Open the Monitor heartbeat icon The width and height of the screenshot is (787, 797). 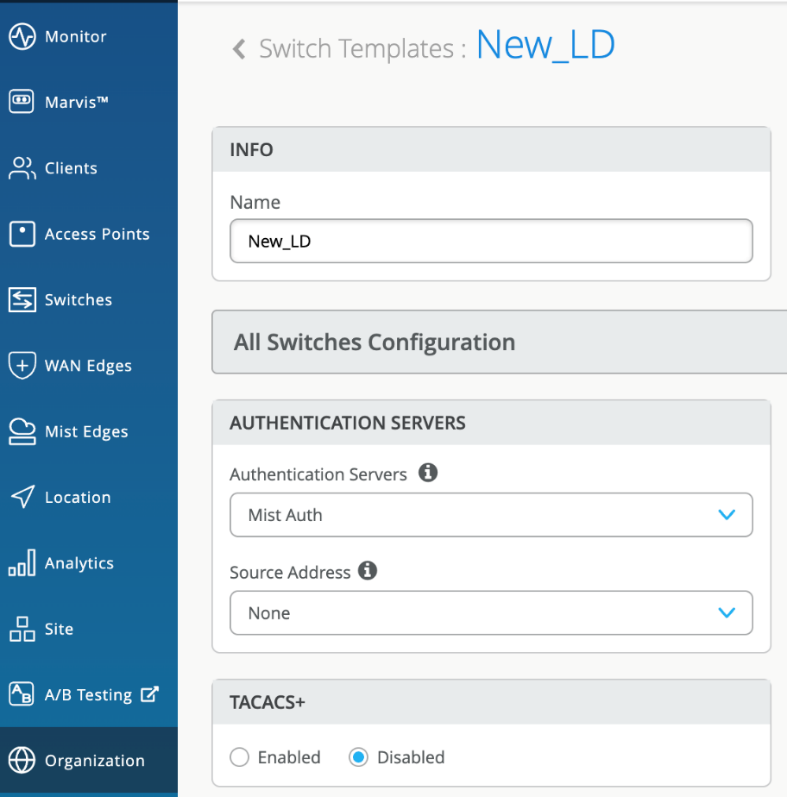(22, 37)
